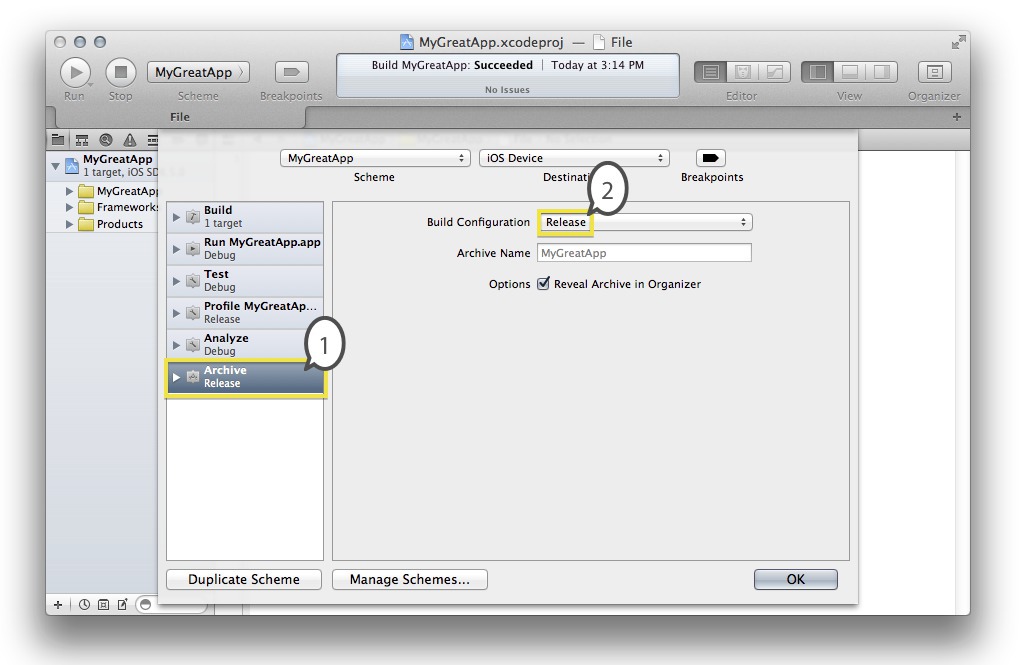Click the Analyze action icon
Image resolution: width=1021 pixels, height=665 pixels.
coord(193,345)
